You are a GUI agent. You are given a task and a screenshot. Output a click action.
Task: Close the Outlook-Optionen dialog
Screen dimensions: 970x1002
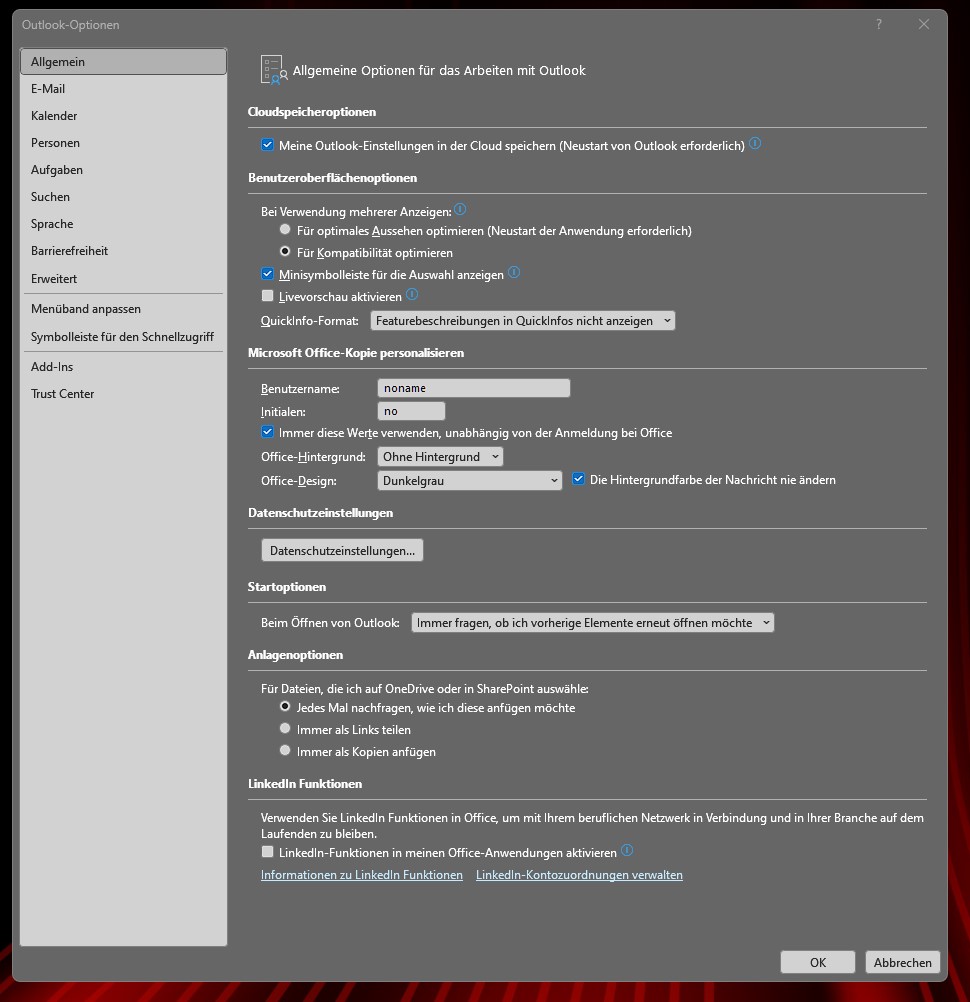tap(923, 24)
